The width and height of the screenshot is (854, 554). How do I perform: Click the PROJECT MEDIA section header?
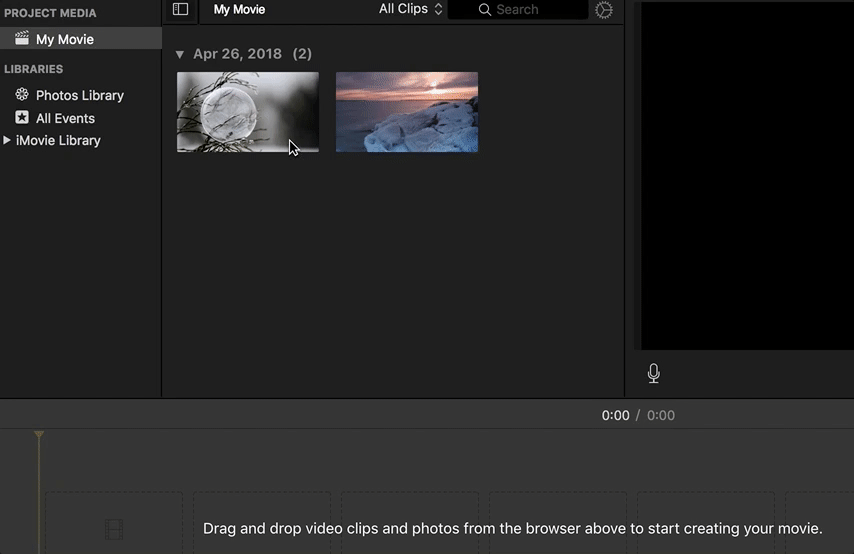pos(50,13)
